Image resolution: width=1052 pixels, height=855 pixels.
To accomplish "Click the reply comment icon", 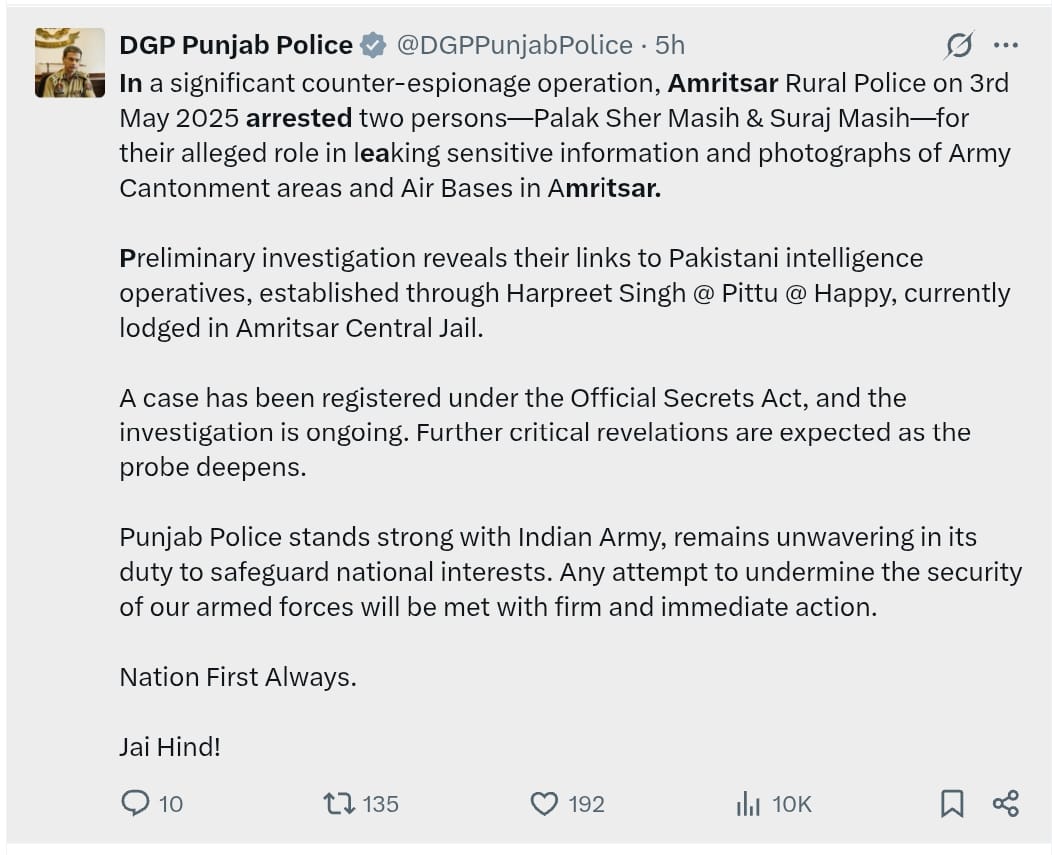I will coord(135,803).
